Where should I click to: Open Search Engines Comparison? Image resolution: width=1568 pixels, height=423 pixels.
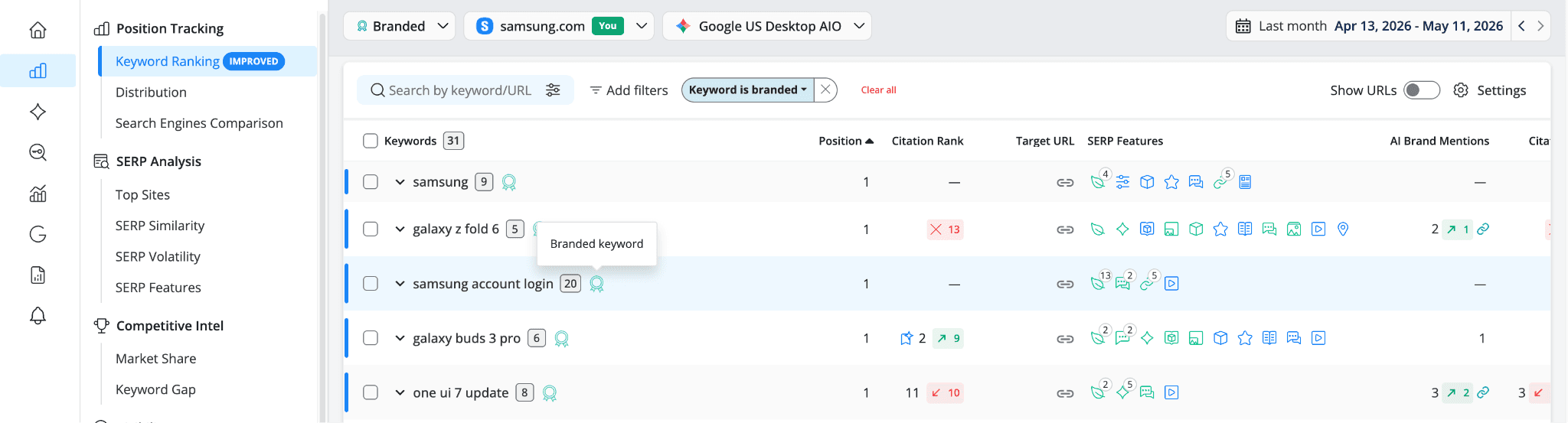pos(199,123)
